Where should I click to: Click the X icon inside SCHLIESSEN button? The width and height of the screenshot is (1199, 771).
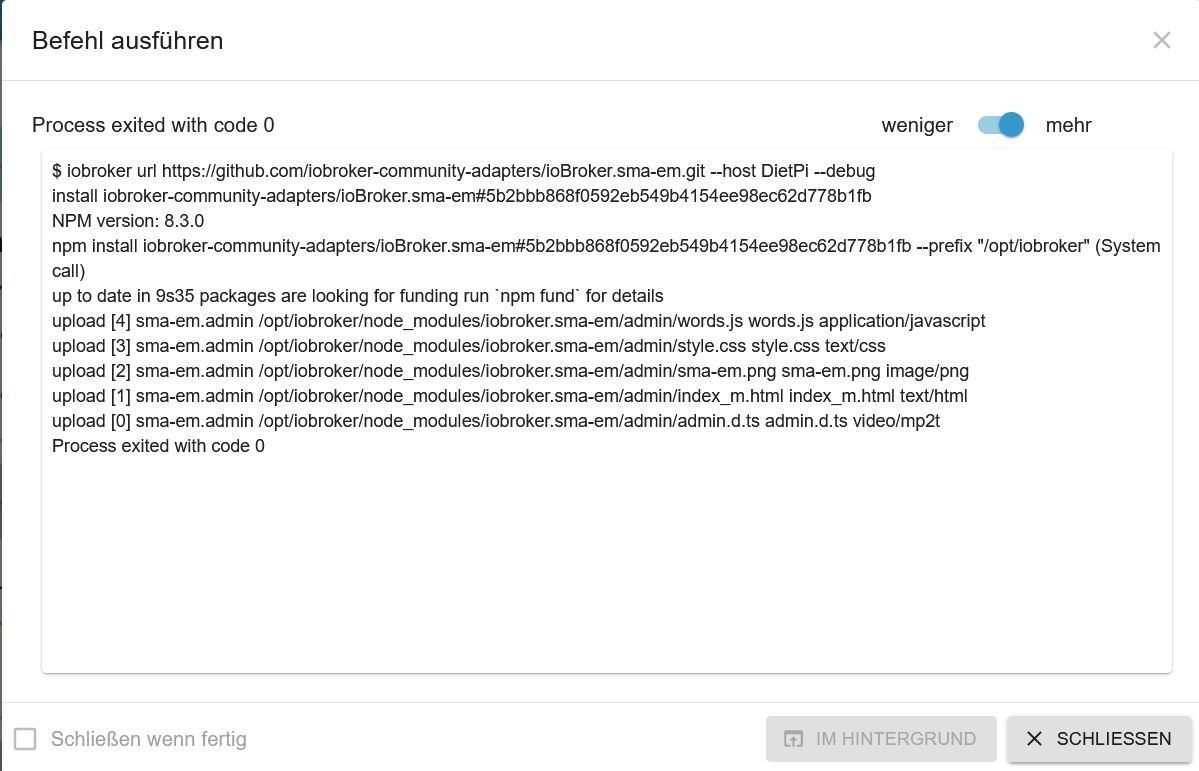pos(1034,738)
